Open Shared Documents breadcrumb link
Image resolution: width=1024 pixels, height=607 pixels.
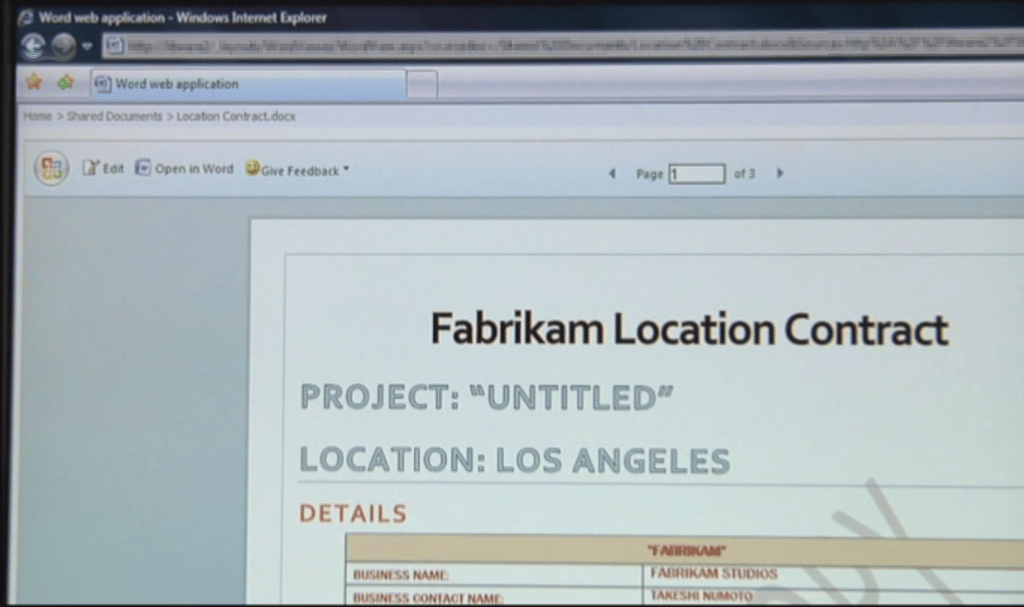click(x=114, y=116)
